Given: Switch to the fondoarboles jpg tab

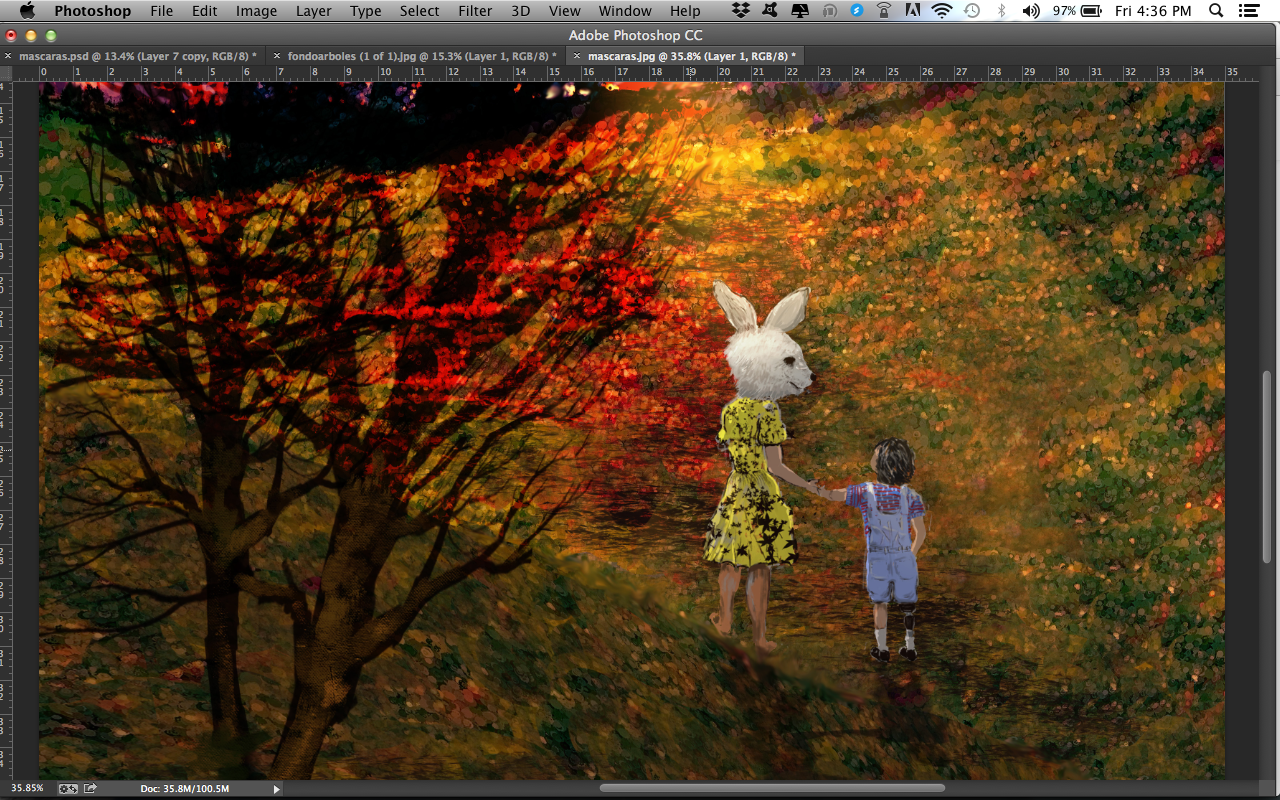Looking at the screenshot, I should [x=421, y=56].
